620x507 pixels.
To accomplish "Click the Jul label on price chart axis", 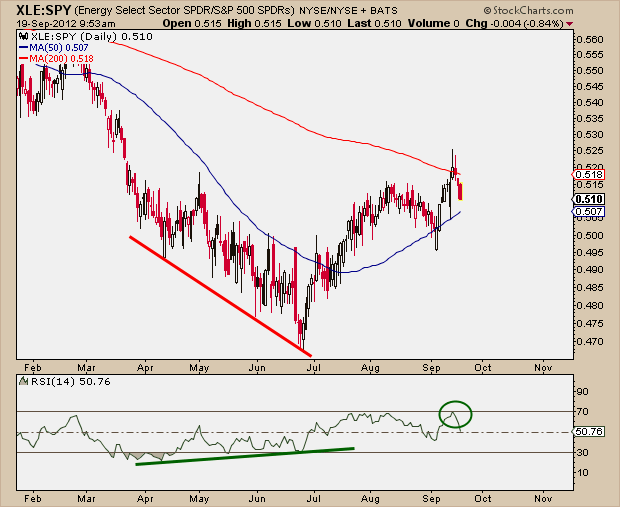I will pyautogui.click(x=314, y=368).
